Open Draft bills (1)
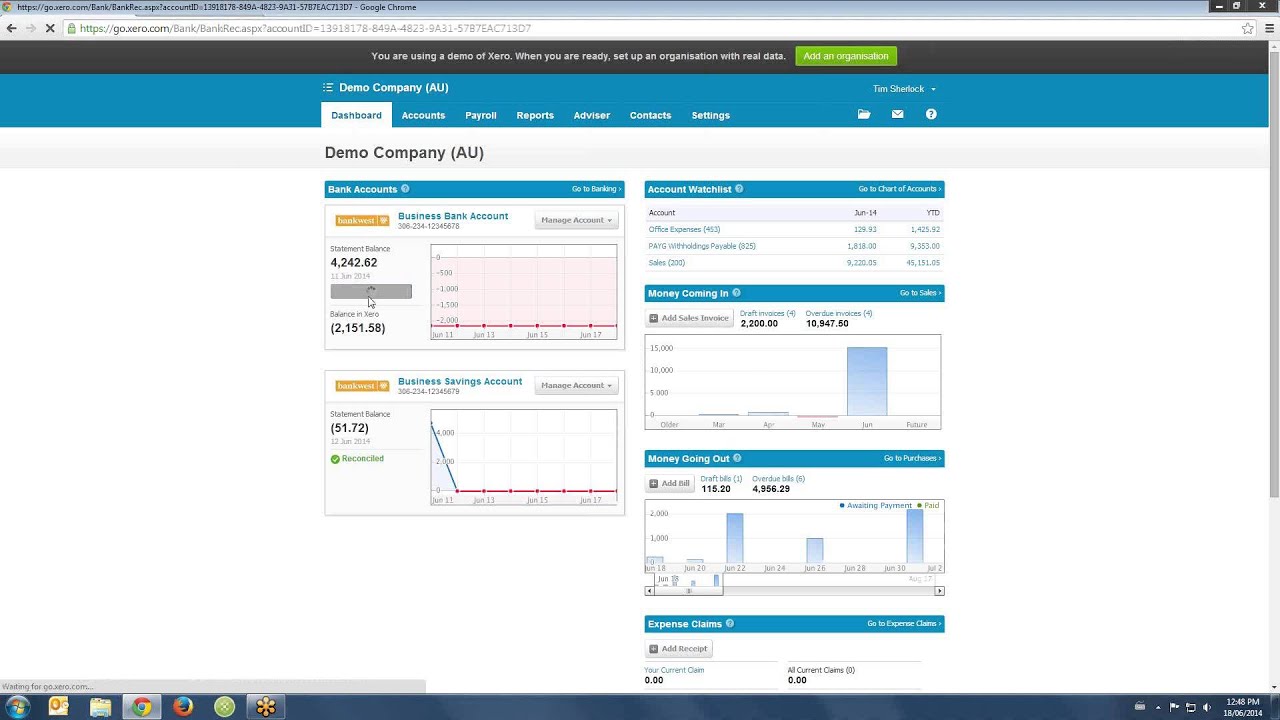Viewport: 1280px width, 720px height. (721, 479)
